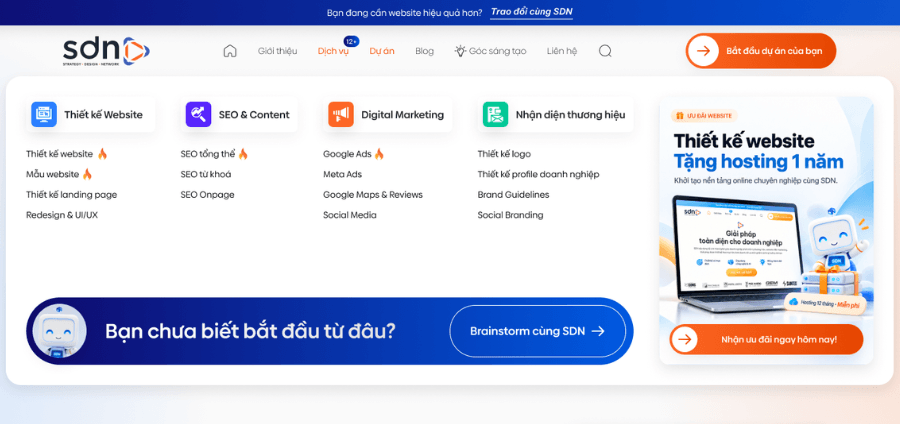Click Bắt đầu dự án của bạn button
The height and width of the screenshot is (424, 900).
[x=761, y=51]
